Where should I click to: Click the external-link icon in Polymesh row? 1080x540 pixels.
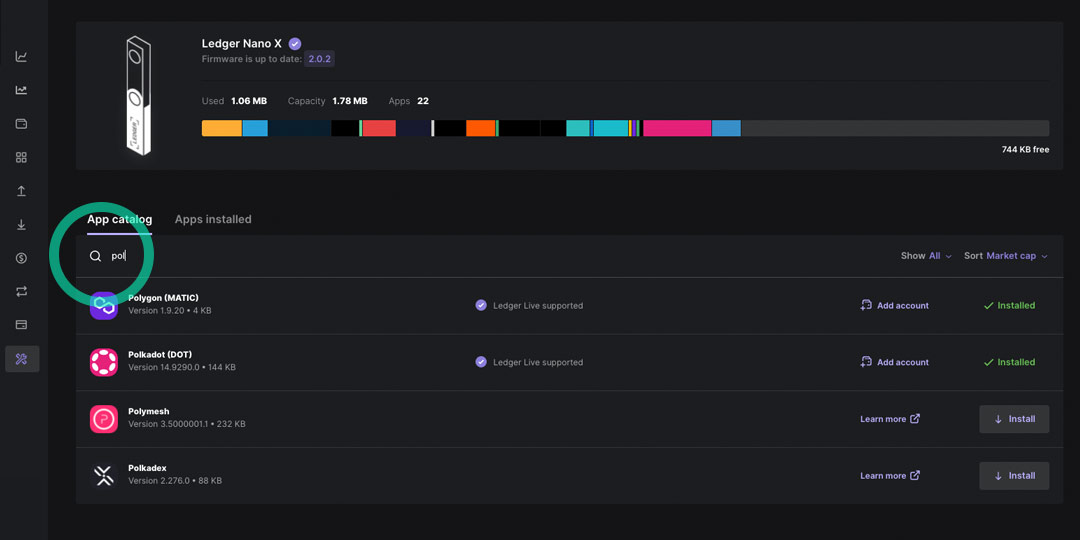click(915, 418)
